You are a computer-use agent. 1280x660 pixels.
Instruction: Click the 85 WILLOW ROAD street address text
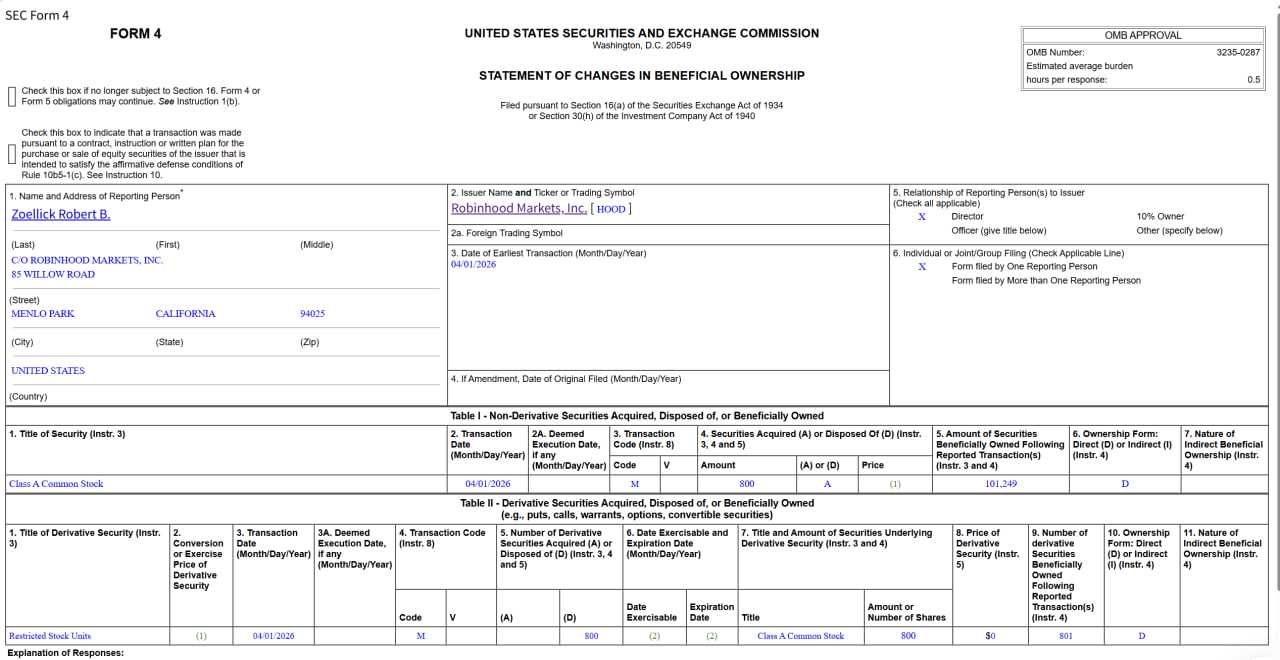click(x=53, y=274)
